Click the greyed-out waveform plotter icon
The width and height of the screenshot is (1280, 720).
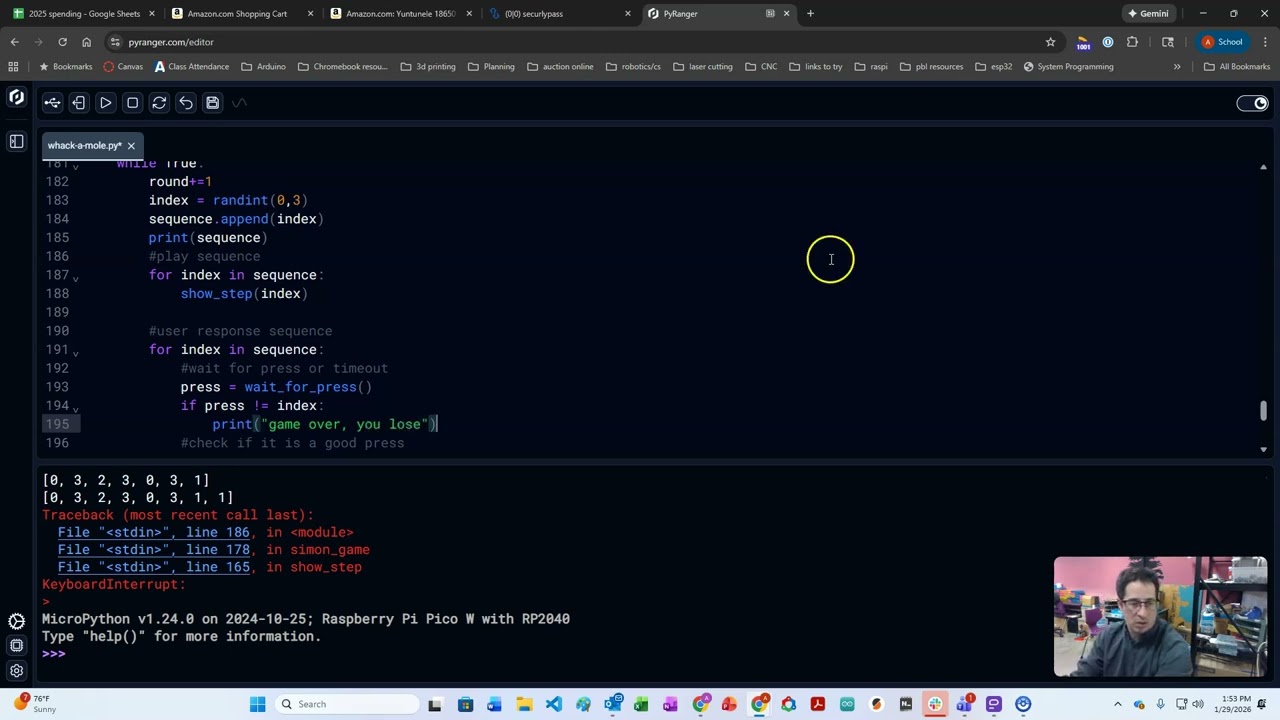coord(239,103)
